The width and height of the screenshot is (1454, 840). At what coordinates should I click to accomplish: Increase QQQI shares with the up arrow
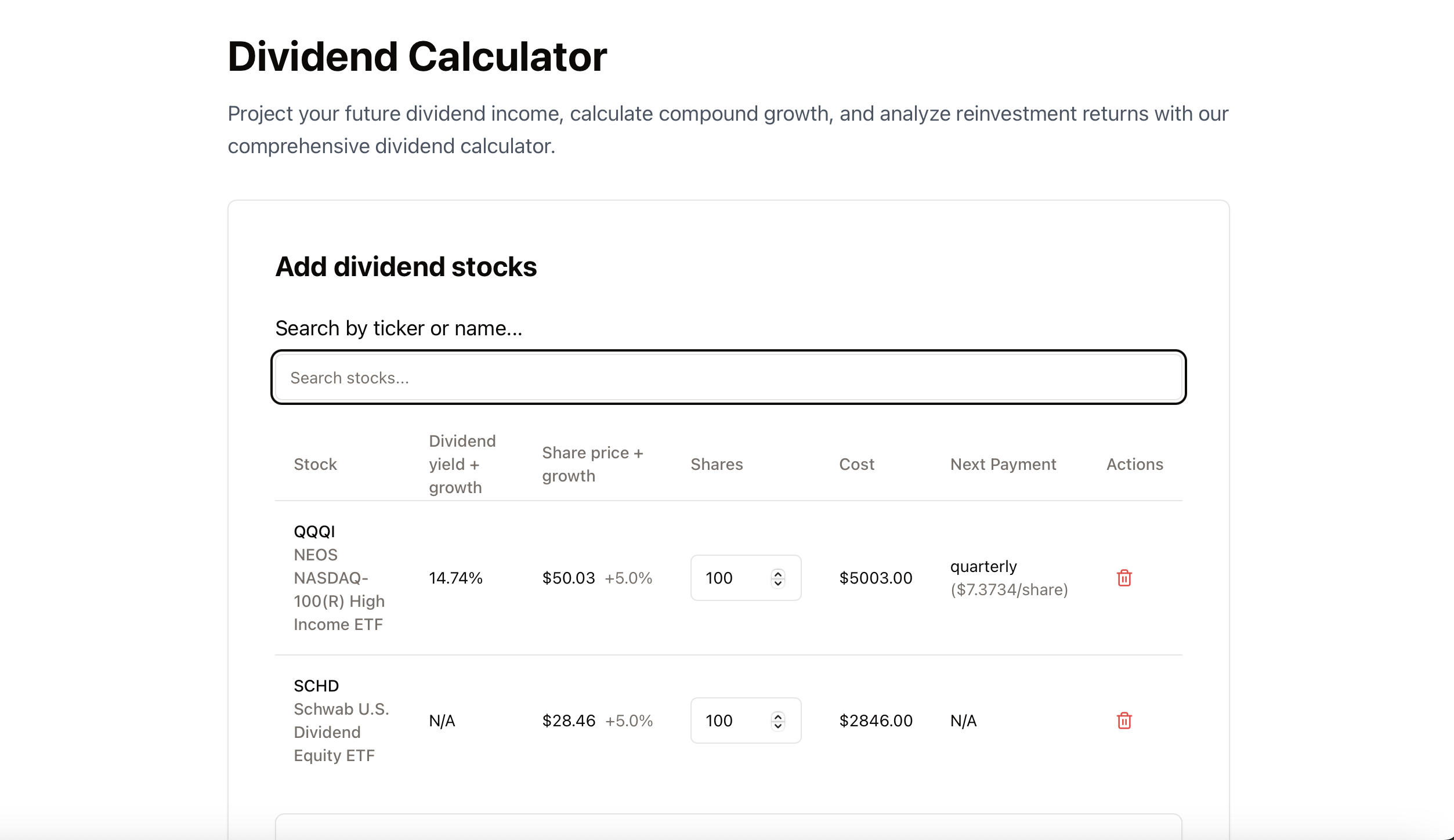pos(777,572)
